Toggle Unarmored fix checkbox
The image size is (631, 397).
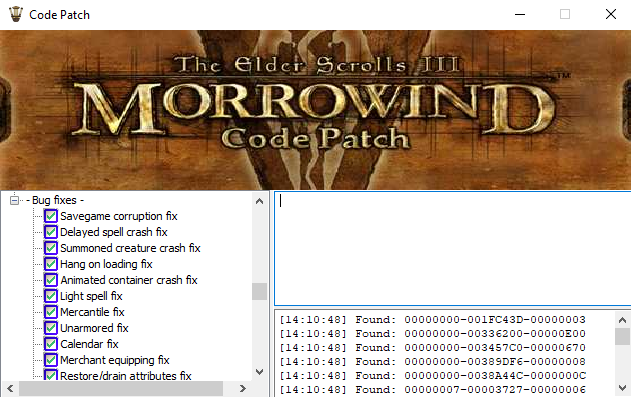pyautogui.click(x=51, y=328)
